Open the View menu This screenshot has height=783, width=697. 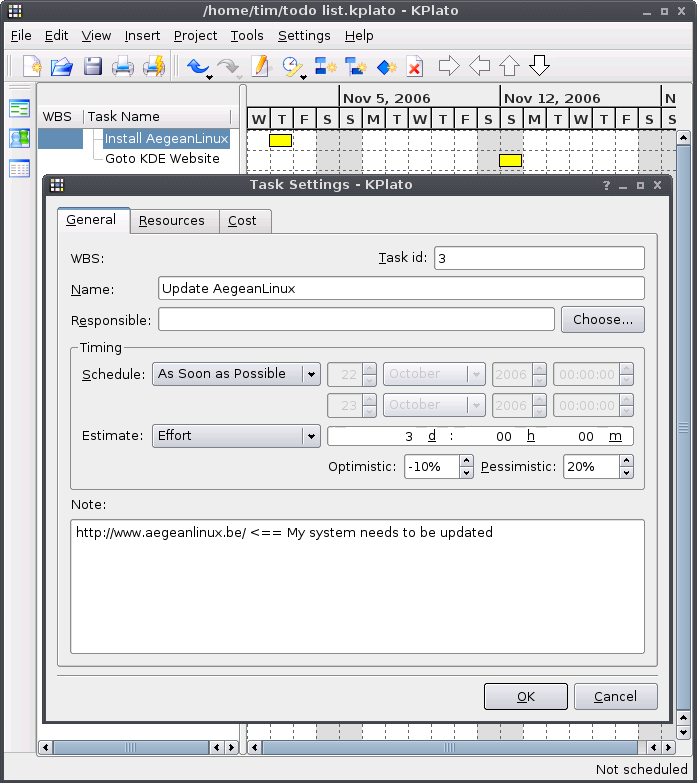tap(96, 36)
